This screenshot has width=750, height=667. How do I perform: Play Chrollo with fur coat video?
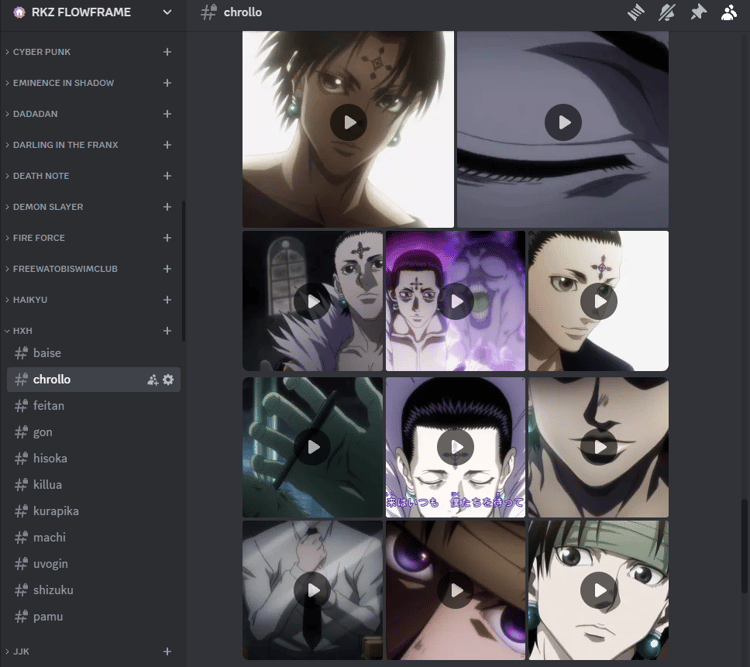pos(313,301)
